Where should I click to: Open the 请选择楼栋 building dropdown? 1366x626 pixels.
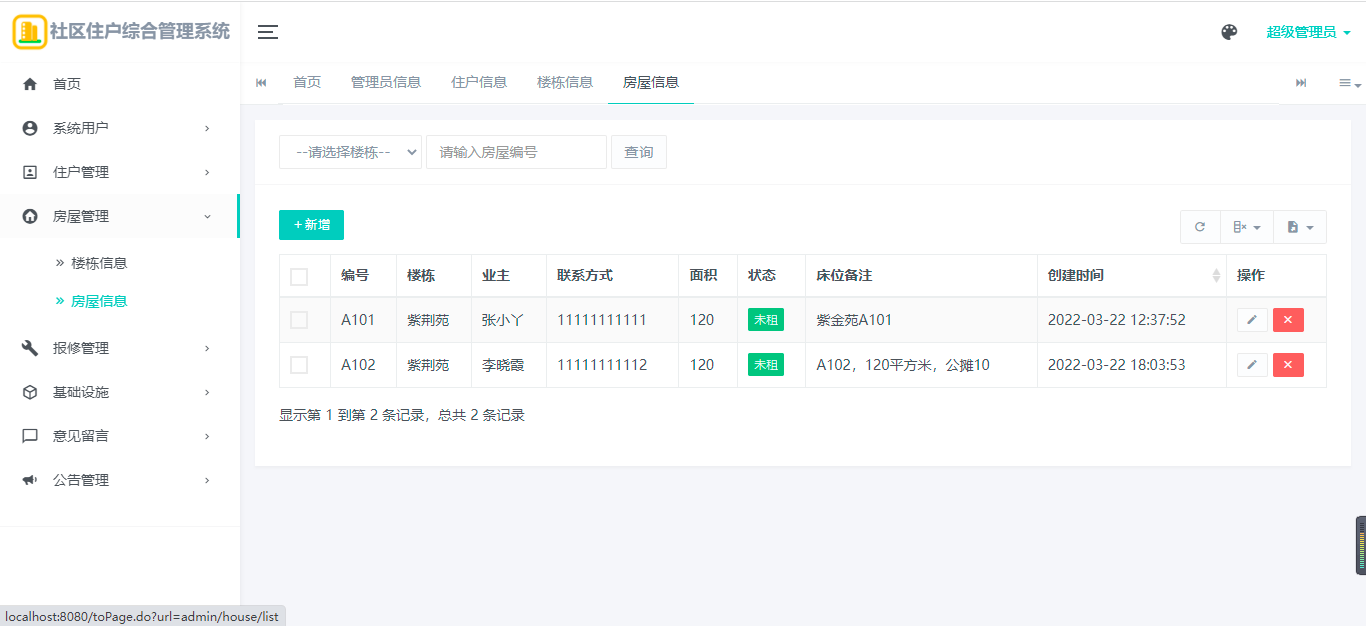pyautogui.click(x=350, y=152)
